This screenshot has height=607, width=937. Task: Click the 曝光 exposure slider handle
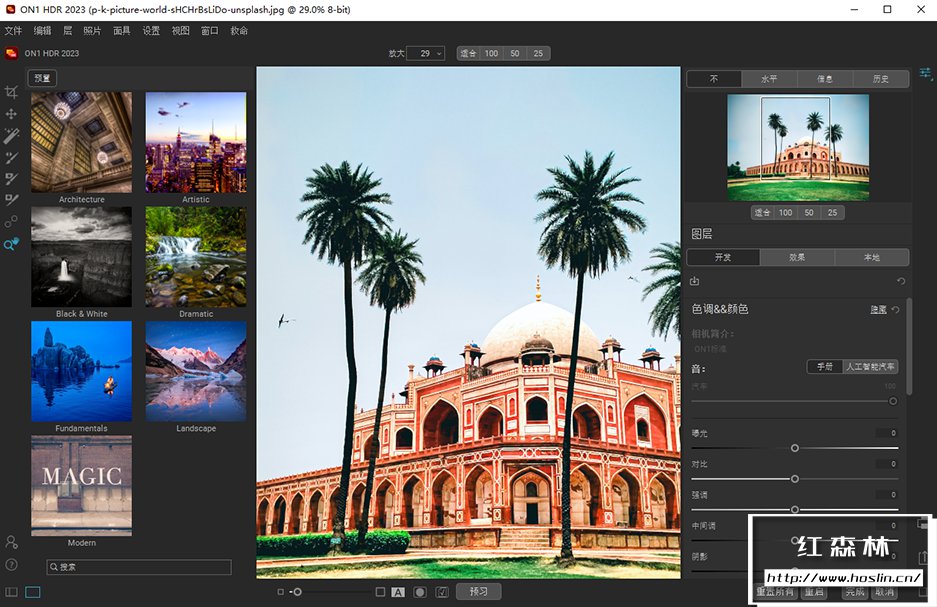[795, 448]
